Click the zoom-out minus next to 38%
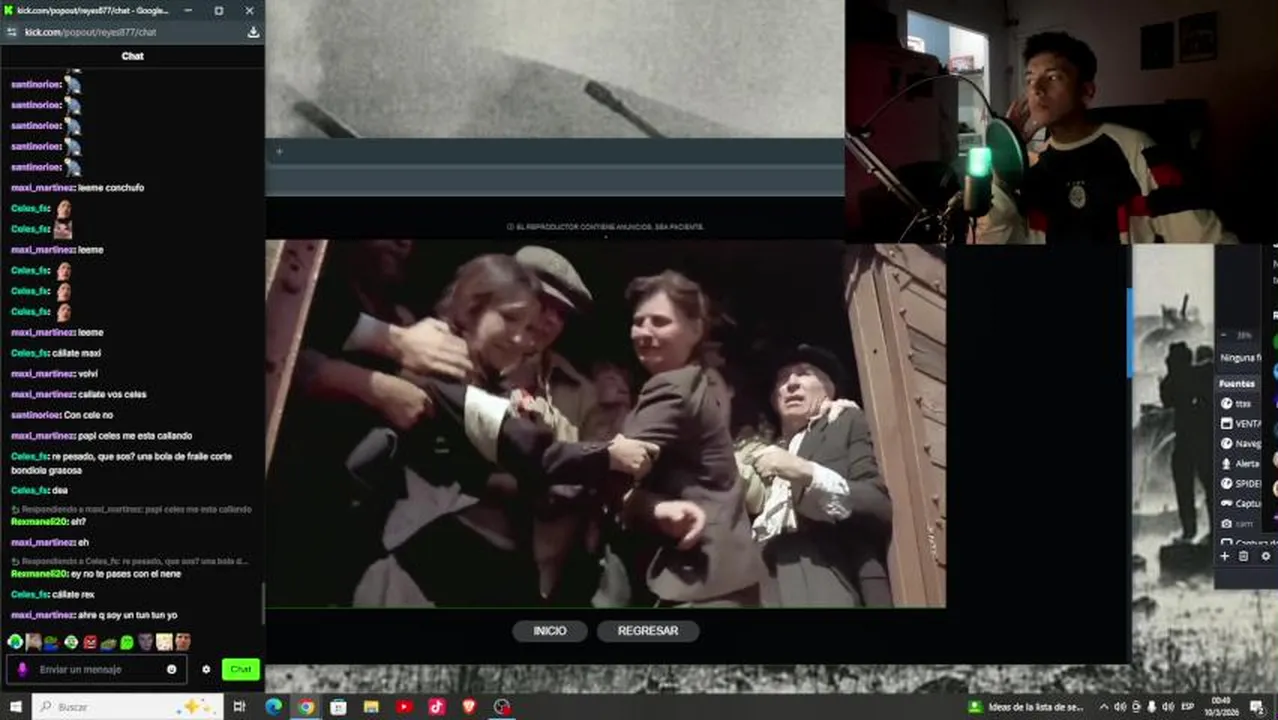Image resolution: width=1278 pixels, height=720 pixels. point(1224,336)
